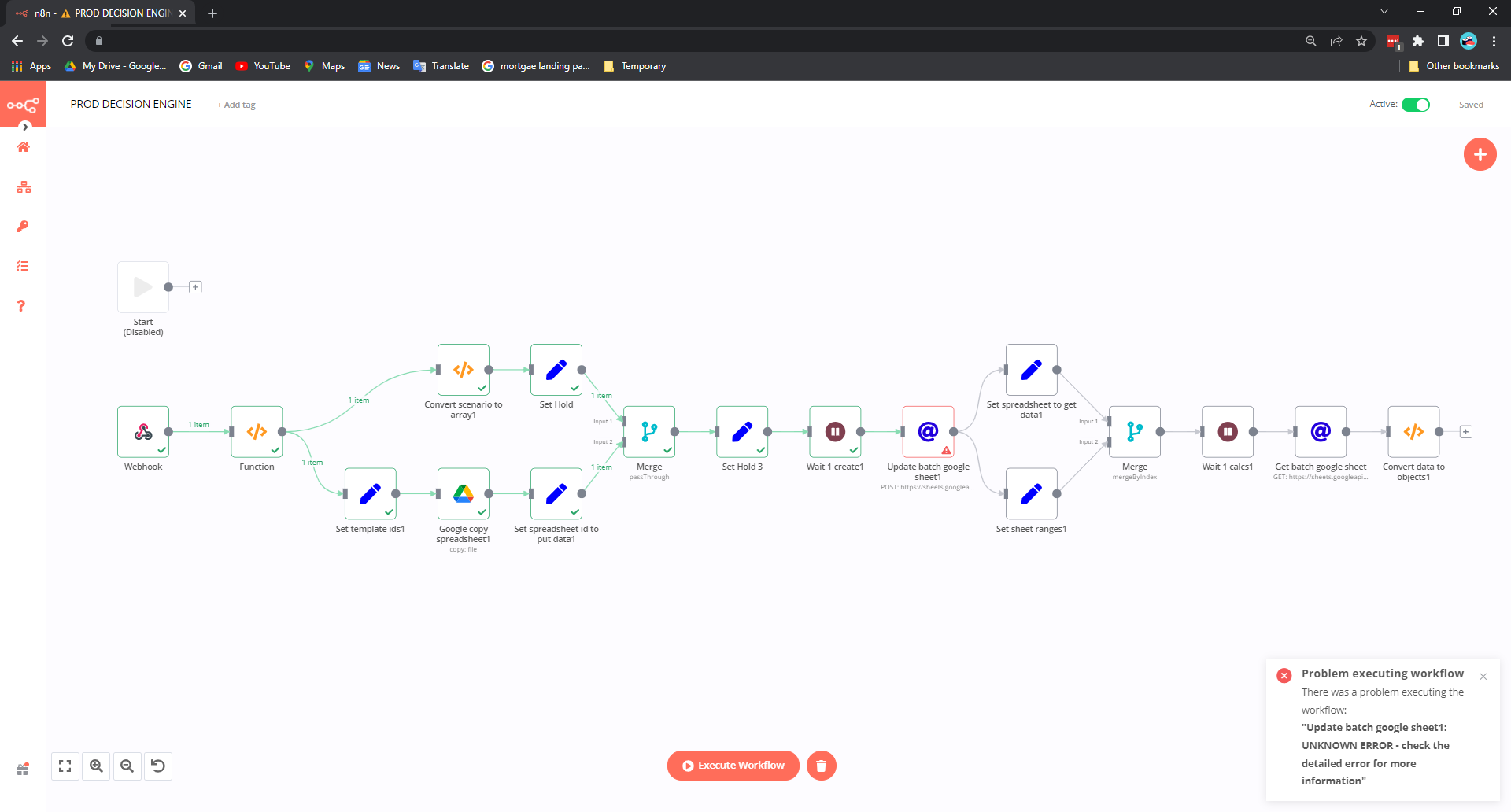Toggle the workflow Active switch
The image size is (1511, 812).
coord(1416,105)
